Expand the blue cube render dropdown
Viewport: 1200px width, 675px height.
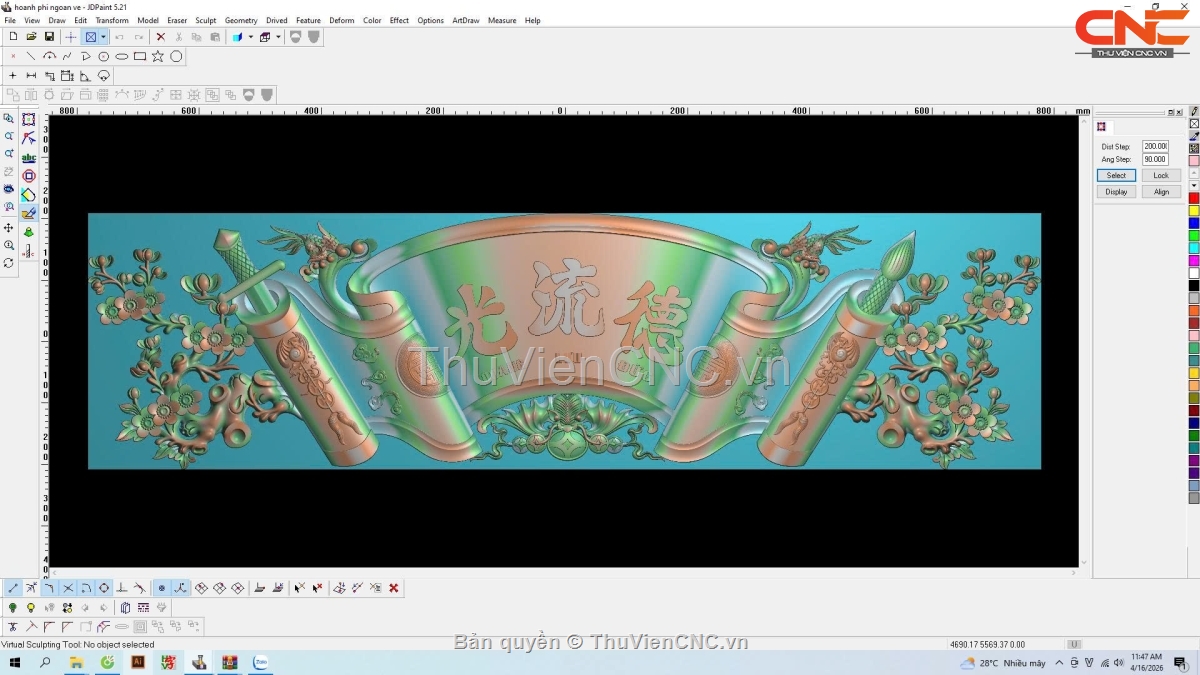(250, 37)
